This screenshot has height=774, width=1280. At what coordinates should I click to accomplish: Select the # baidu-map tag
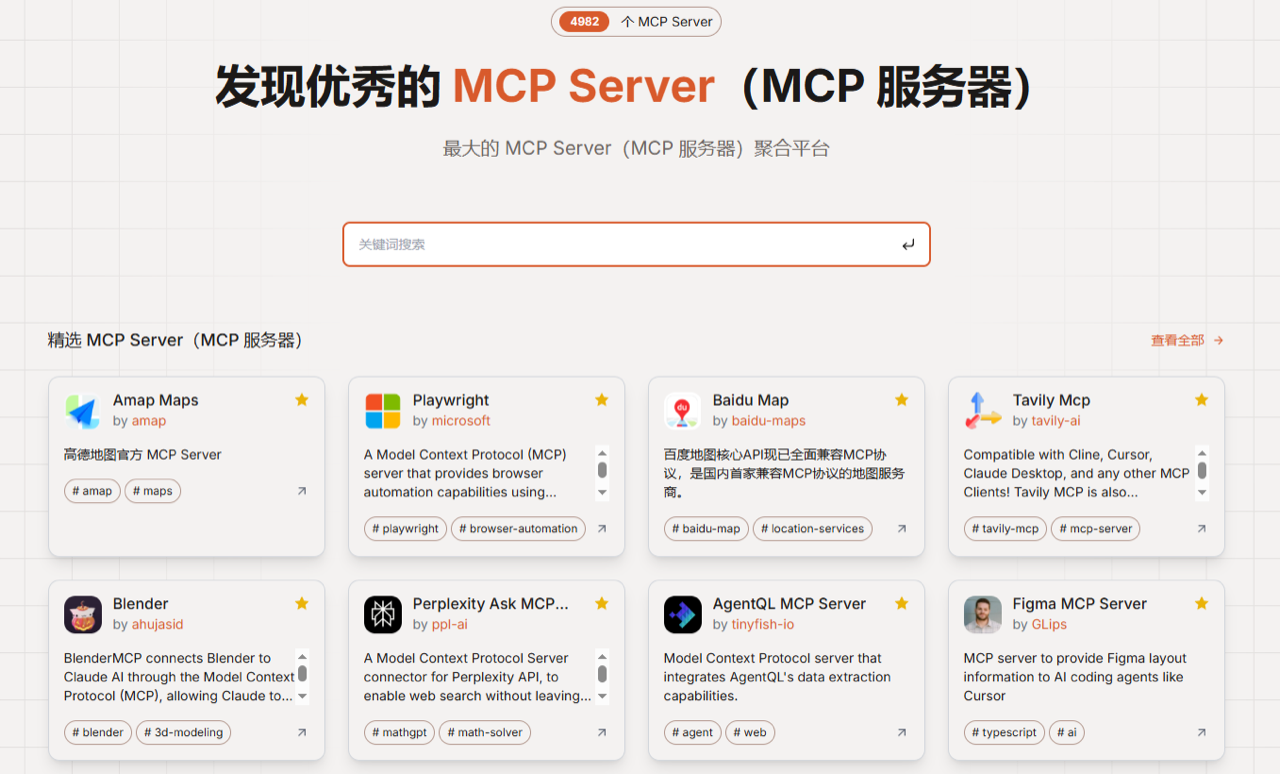[706, 529]
